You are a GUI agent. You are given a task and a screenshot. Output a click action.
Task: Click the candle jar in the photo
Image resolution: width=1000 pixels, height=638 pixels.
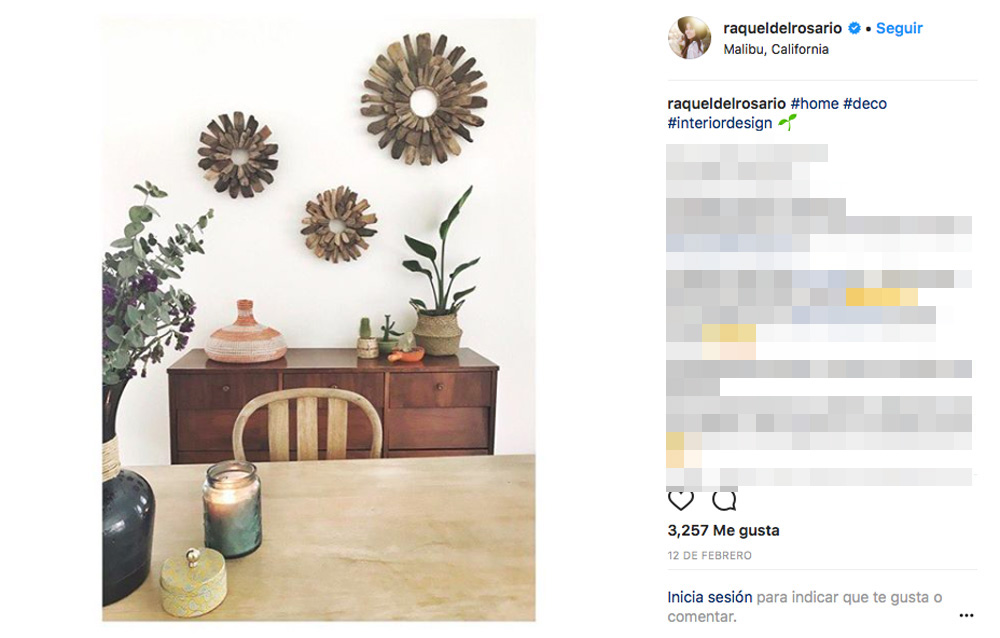pos(232,508)
